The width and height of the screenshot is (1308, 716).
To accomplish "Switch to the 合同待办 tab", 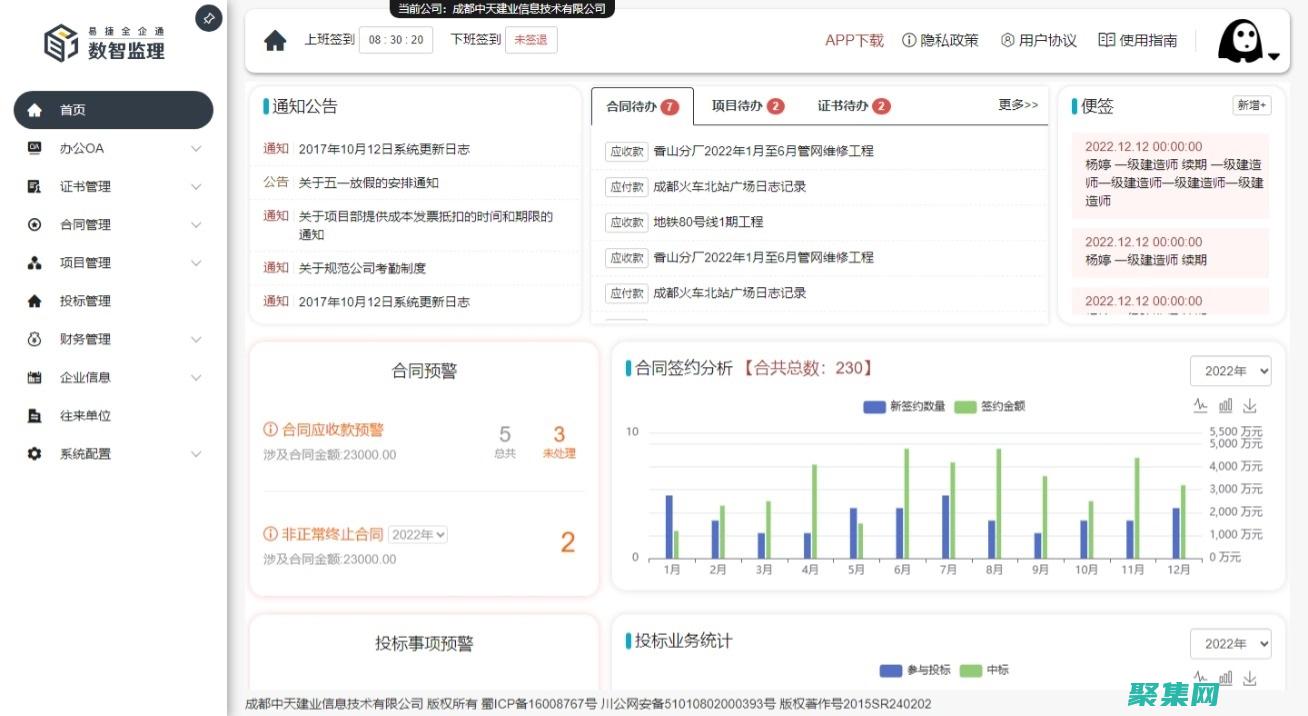I will click(642, 106).
